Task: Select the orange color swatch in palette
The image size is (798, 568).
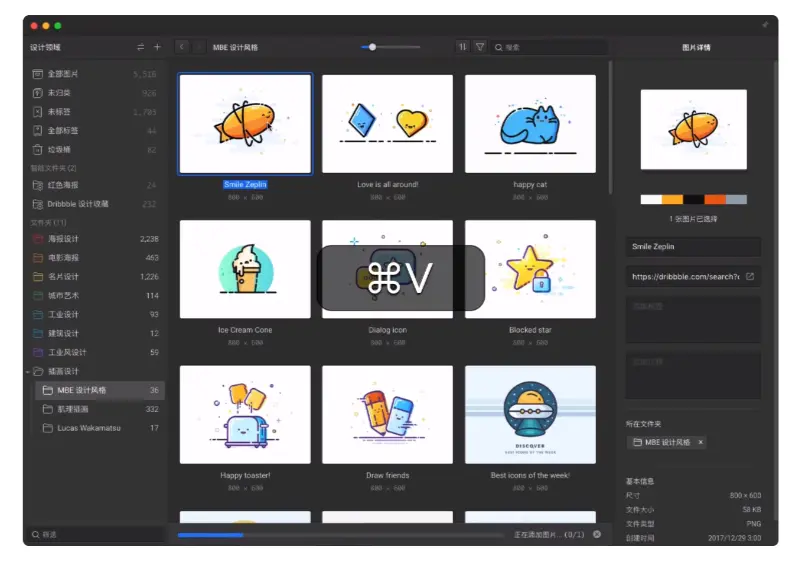Action: click(x=672, y=199)
